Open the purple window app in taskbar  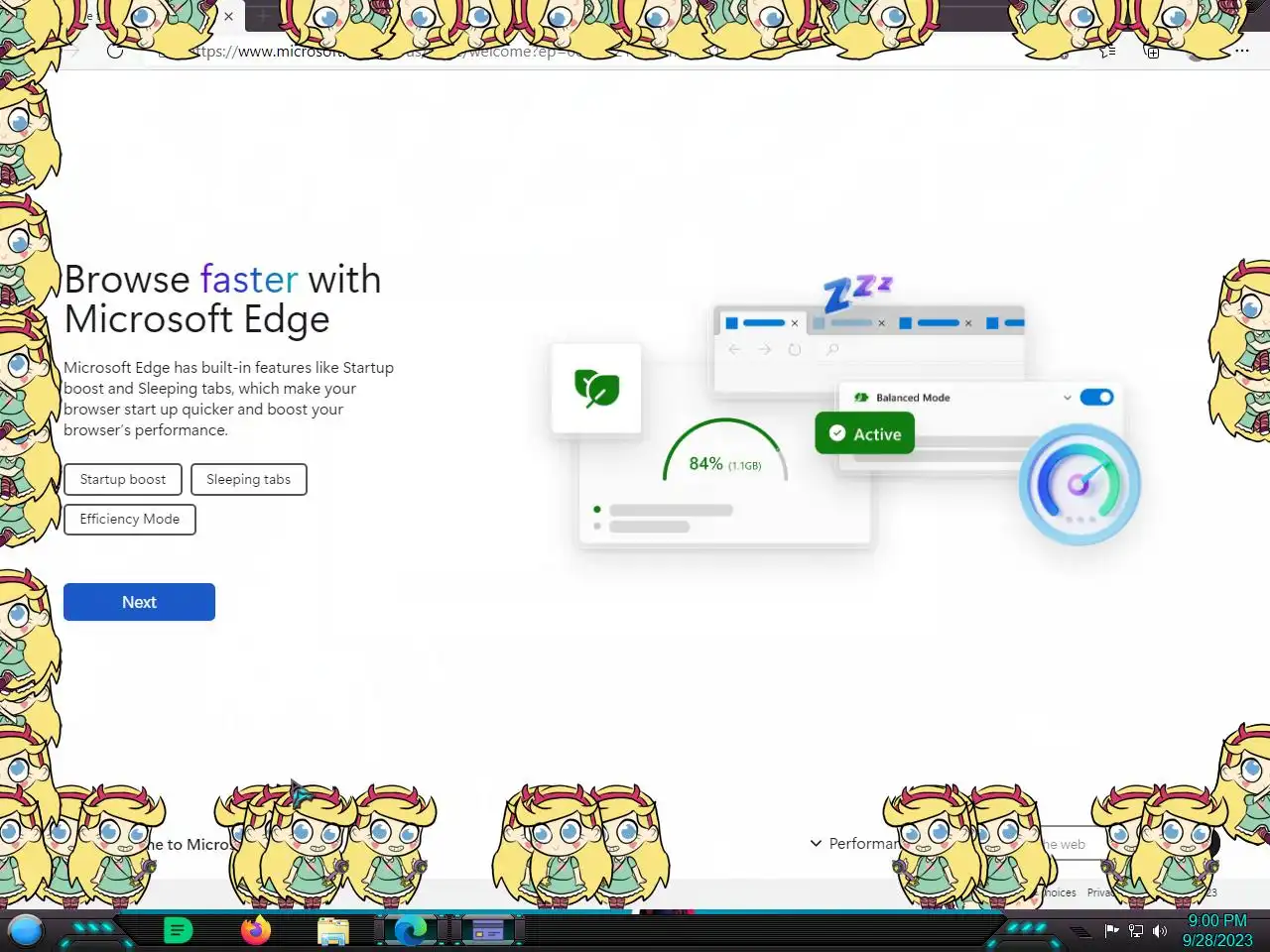488,930
